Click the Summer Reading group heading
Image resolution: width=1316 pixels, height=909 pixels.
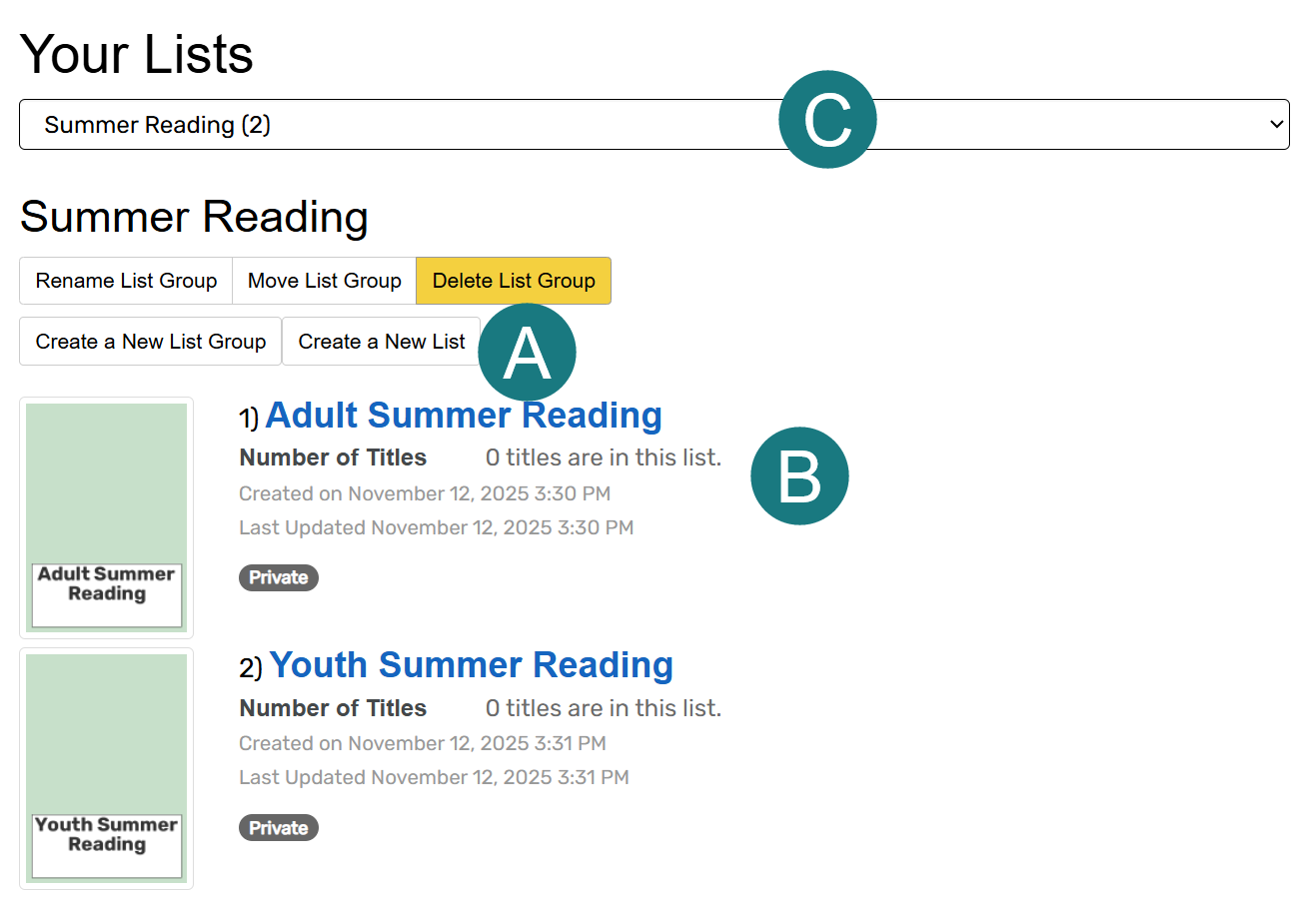click(x=194, y=217)
